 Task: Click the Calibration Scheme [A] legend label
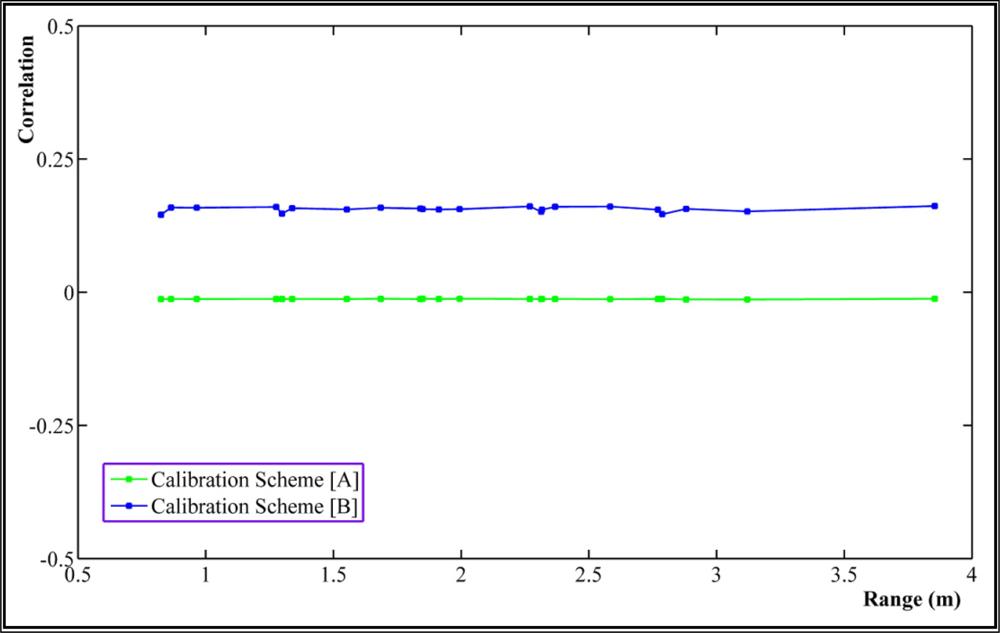click(x=254, y=480)
